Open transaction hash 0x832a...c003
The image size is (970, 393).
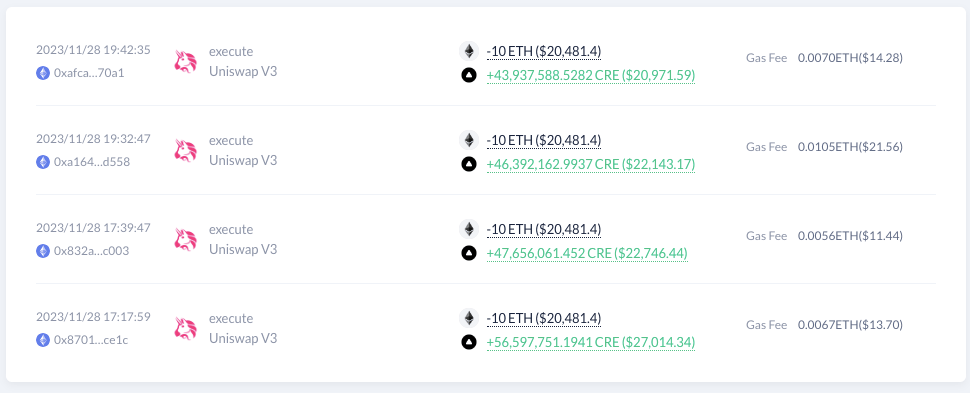[92, 251]
